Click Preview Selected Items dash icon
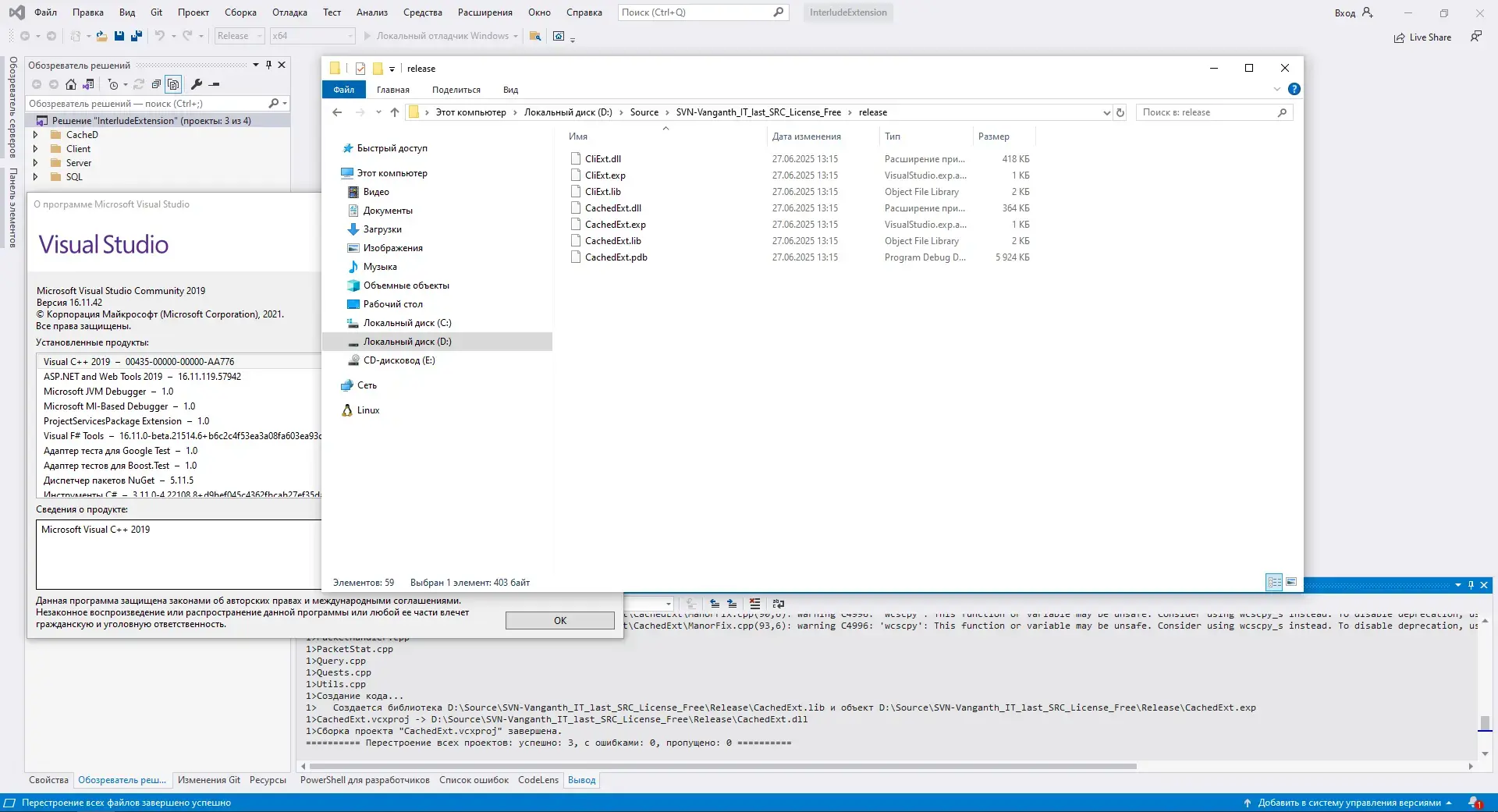Image resolution: width=1498 pixels, height=812 pixels. (x=215, y=84)
